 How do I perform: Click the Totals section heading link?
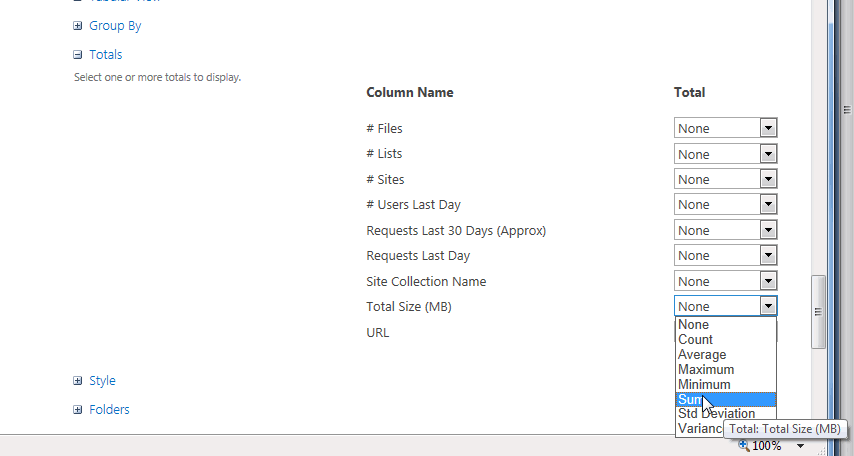coord(106,55)
